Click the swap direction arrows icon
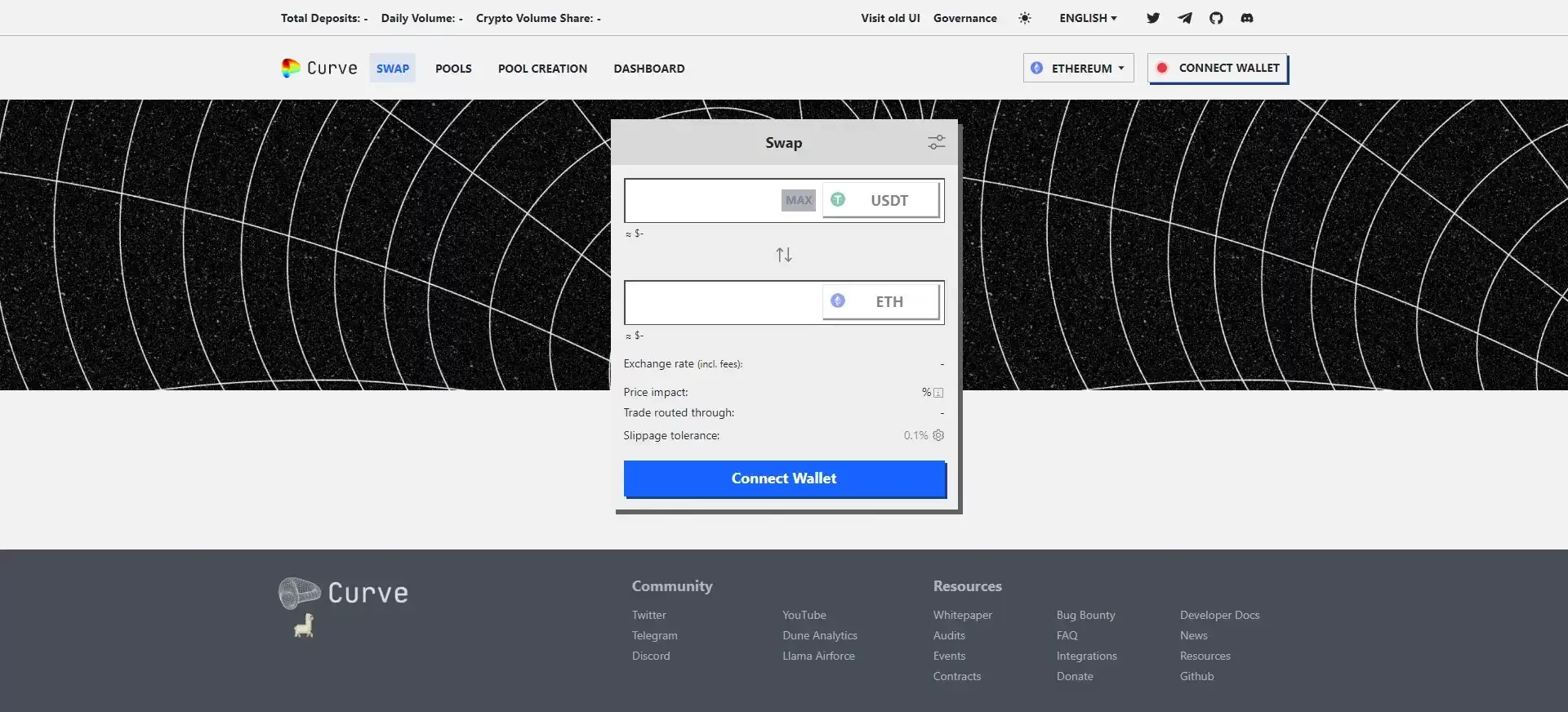1568x712 pixels. click(x=784, y=256)
